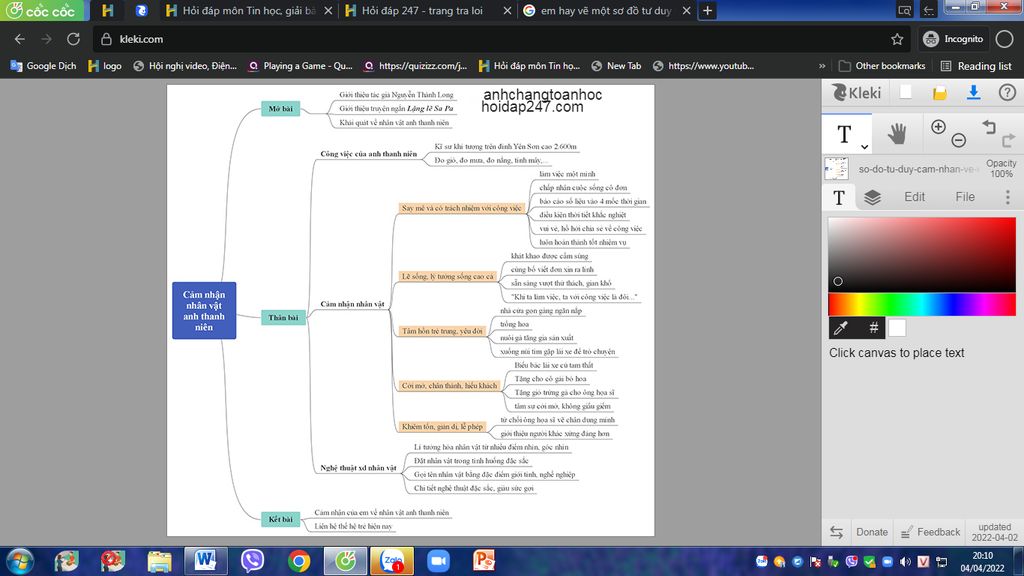Image resolution: width=1024 pixels, height=576 pixels.
Task: Create a new blank image icon
Action: (x=905, y=93)
